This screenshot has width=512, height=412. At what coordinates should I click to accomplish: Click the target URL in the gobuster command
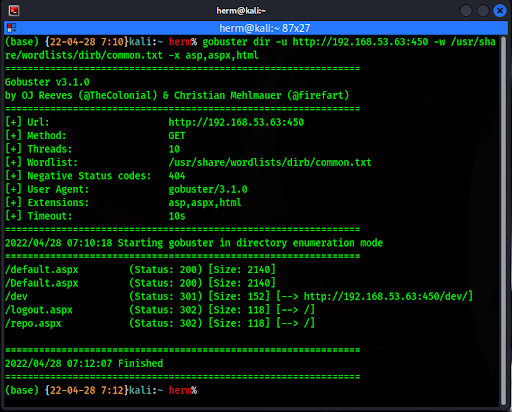coord(360,42)
